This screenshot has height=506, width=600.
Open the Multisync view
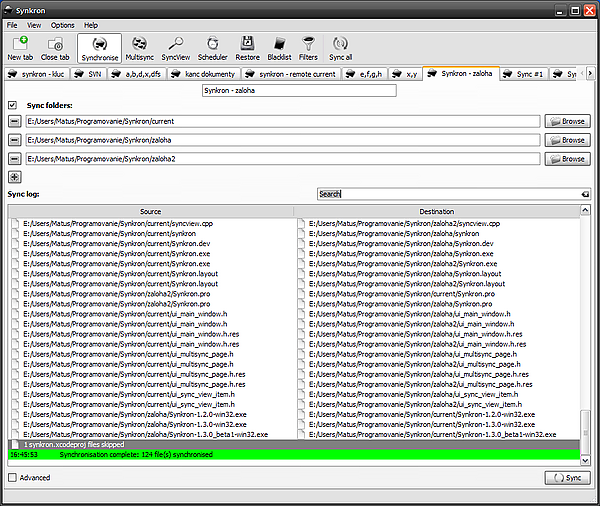pos(140,48)
